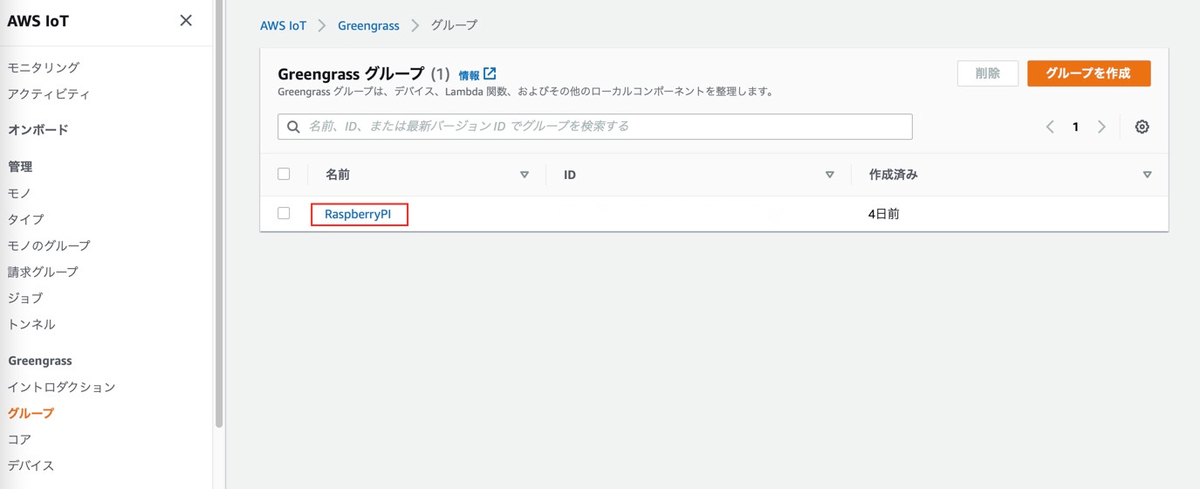Screen dimensions: 1200x489
Task: Click the Greengrass グループ panel title
Action: 349,74
